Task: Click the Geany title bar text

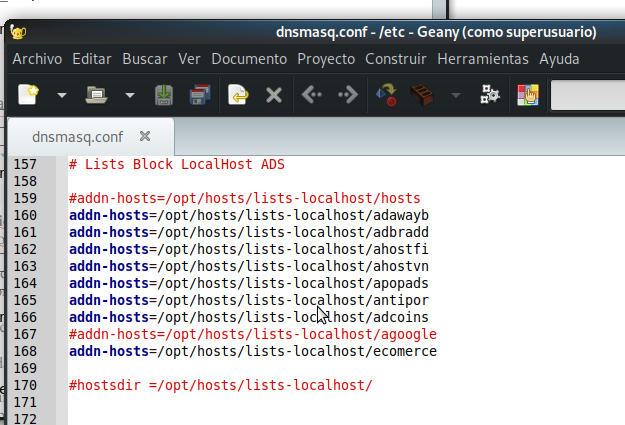Action: click(x=436, y=32)
